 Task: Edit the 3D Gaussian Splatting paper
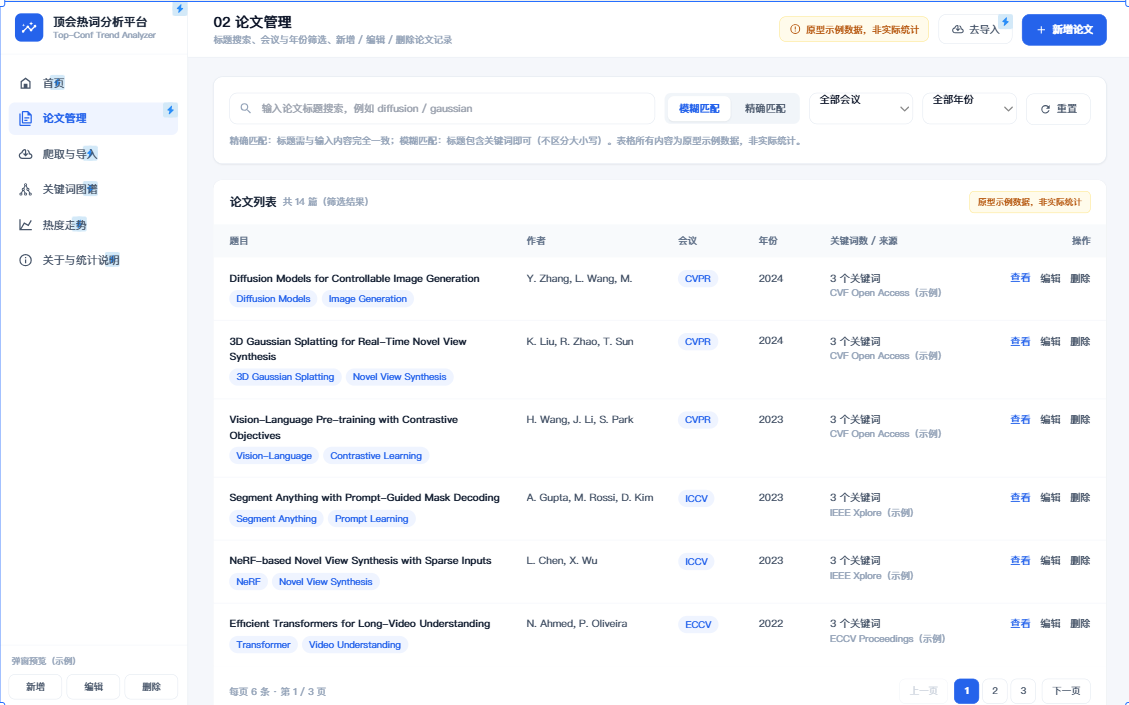tap(1050, 341)
